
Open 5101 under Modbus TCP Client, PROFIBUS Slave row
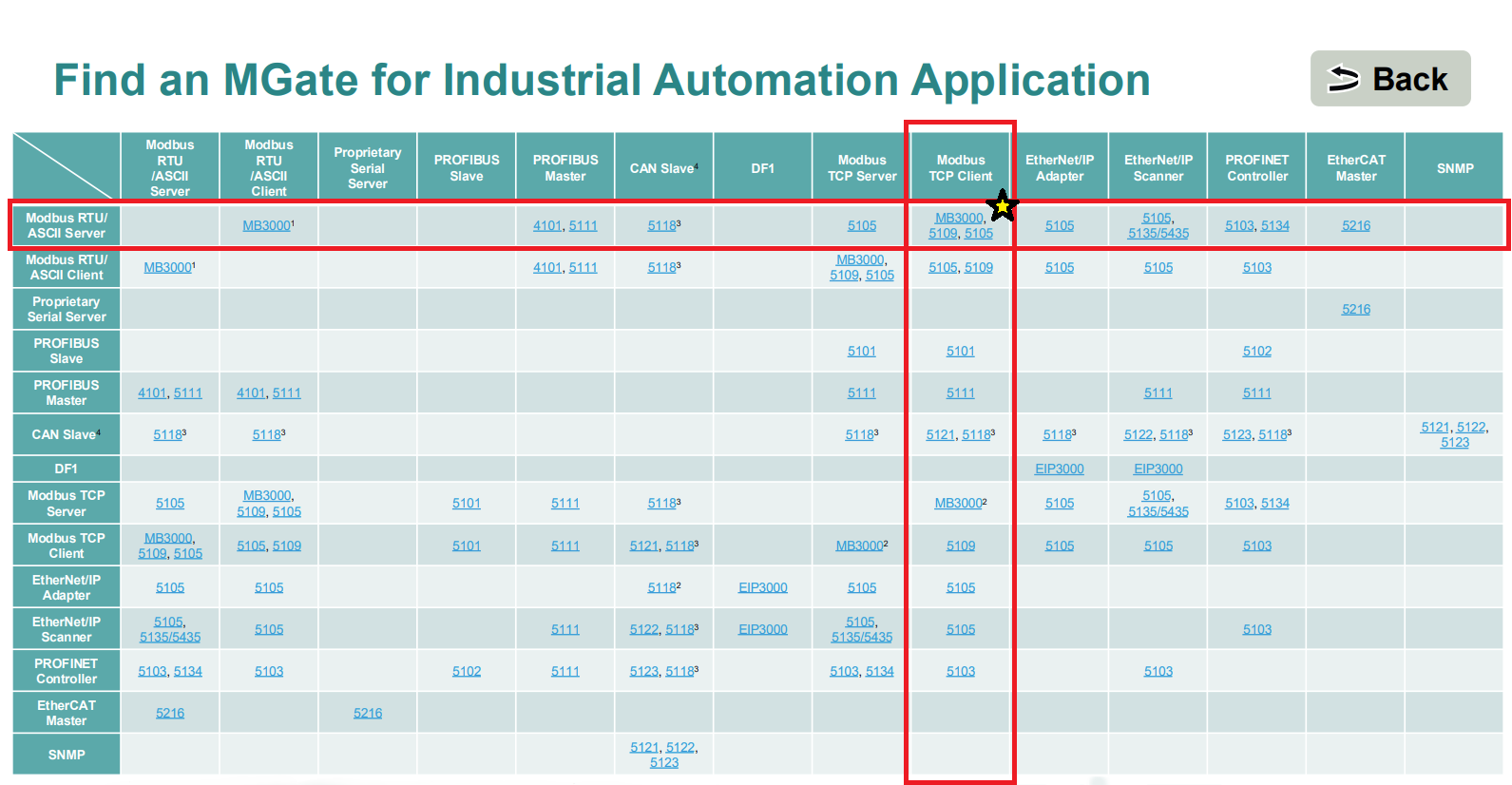tap(961, 351)
